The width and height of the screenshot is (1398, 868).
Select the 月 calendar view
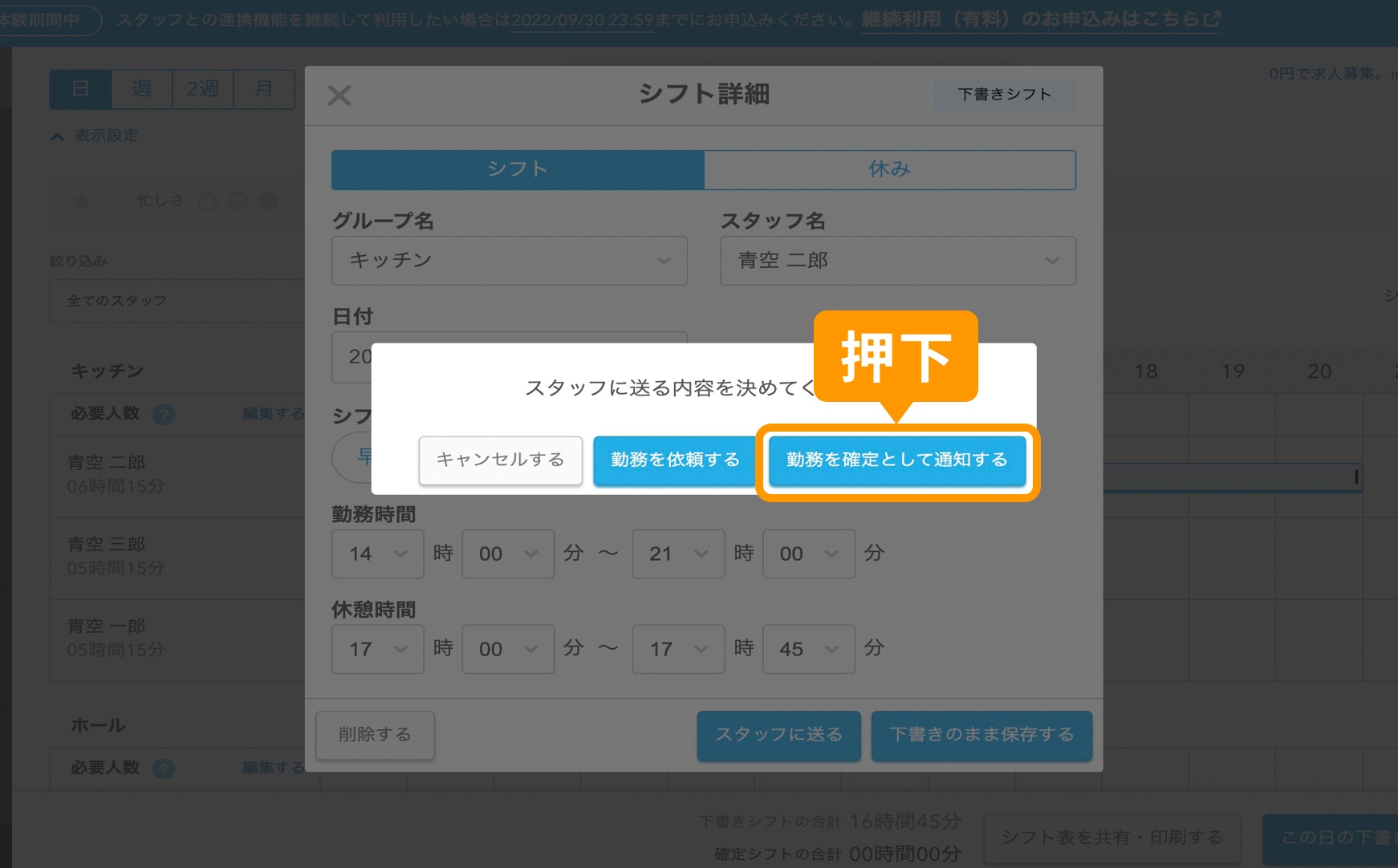click(265, 89)
